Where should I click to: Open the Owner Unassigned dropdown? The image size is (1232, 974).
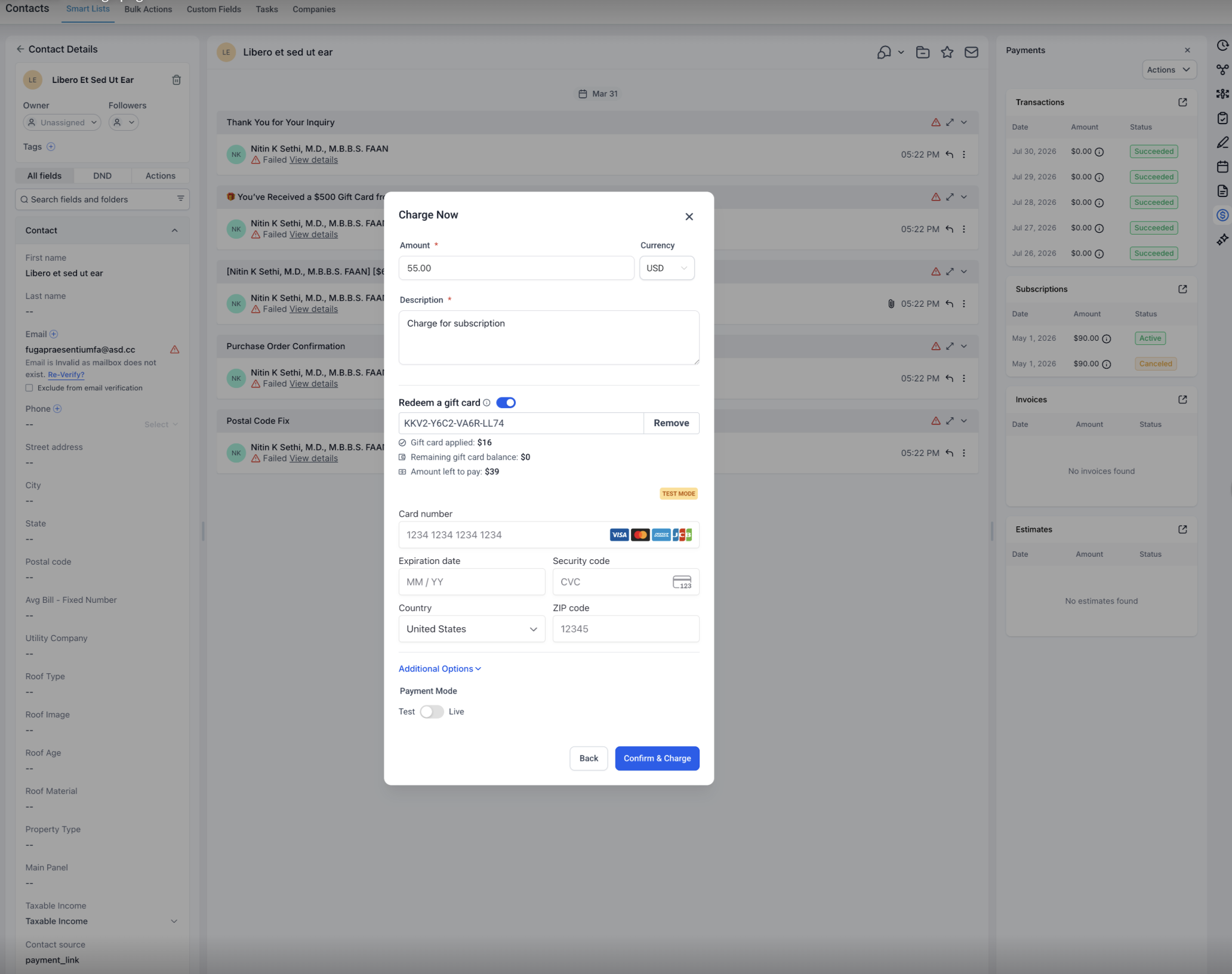tap(62, 122)
